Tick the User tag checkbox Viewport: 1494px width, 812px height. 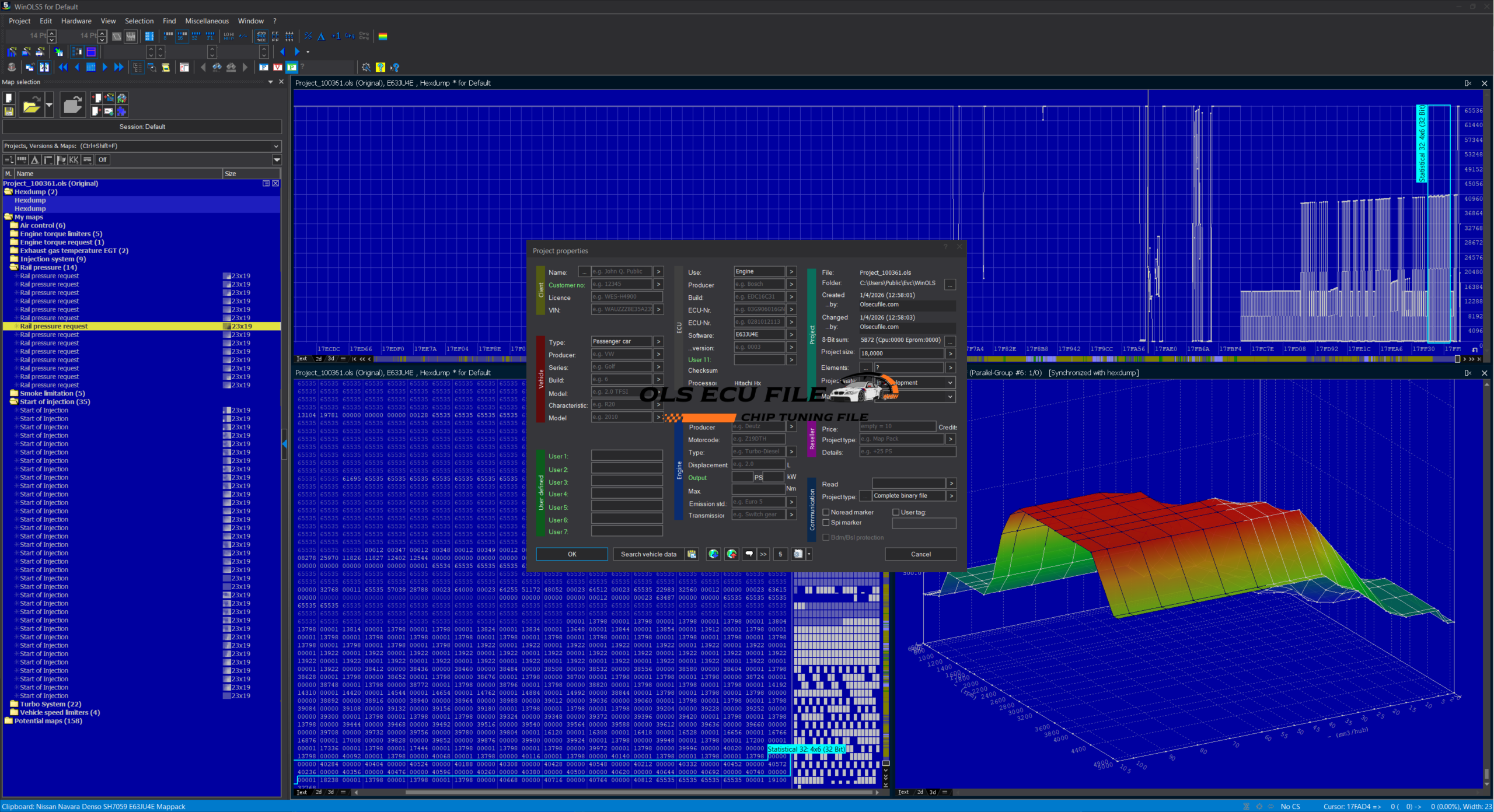pos(896,512)
